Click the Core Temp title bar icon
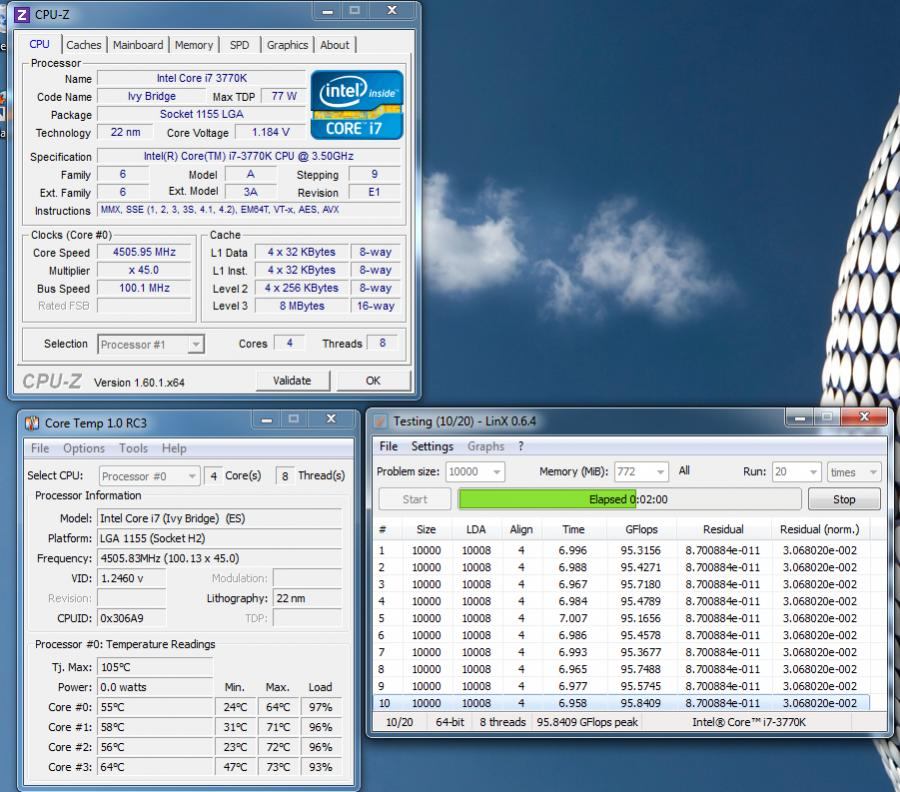The width and height of the screenshot is (900, 792). [x=32, y=424]
